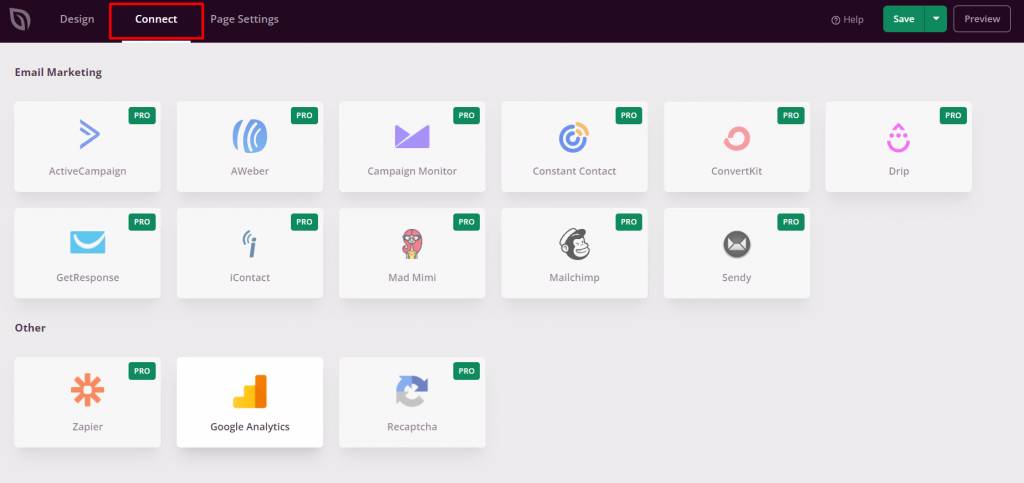
Task: Click the PRO badge on Constant Contact card
Action: [x=629, y=116]
